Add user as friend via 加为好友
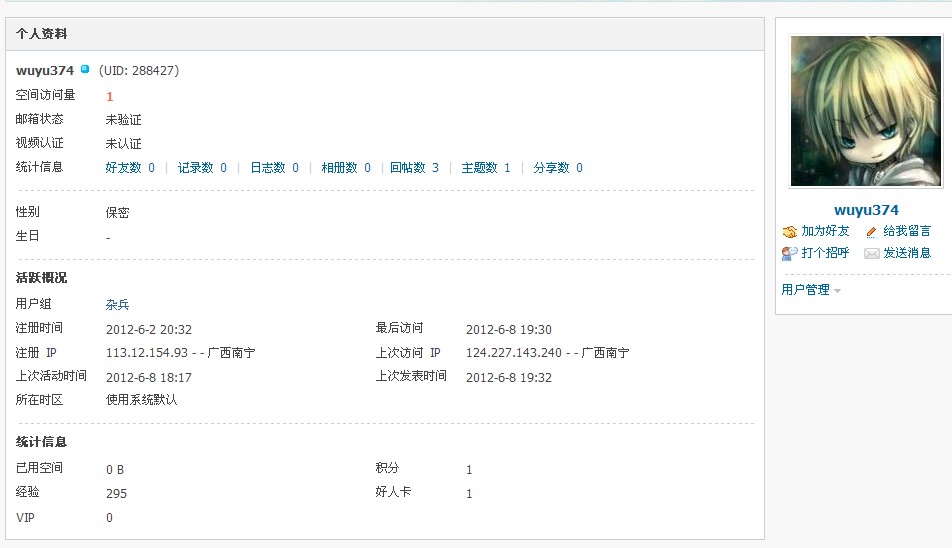Screen dimensions: 952x548 (825, 231)
